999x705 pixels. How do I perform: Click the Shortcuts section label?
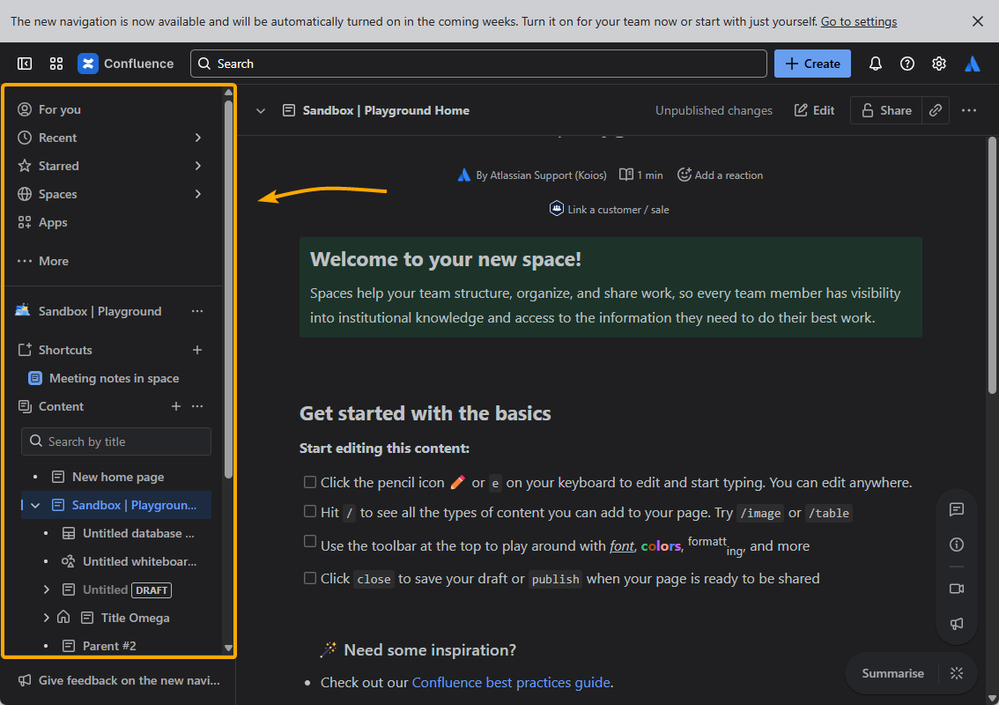point(65,350)
